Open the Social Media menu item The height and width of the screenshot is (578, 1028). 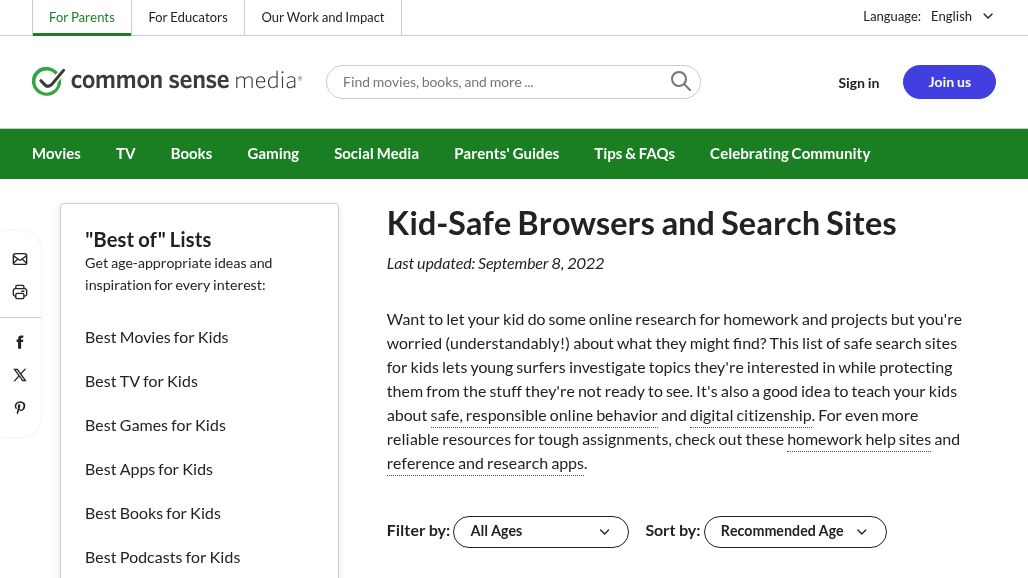point(376,154)
